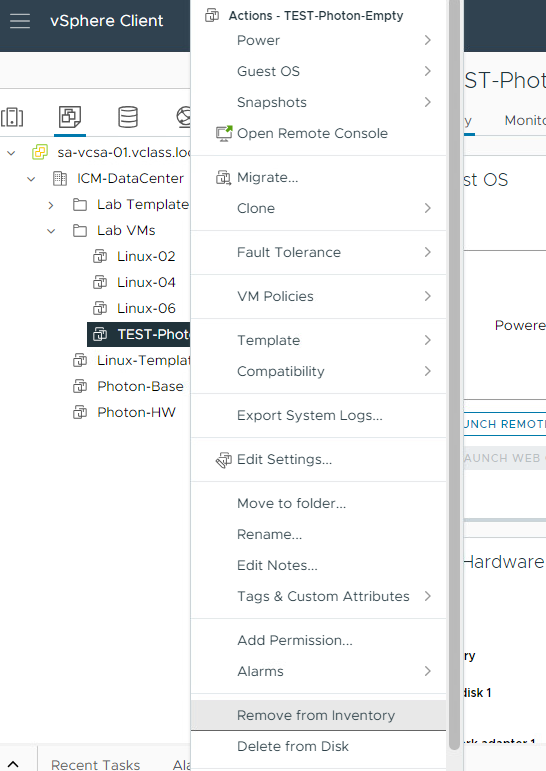546x771 pixels.
Task: Select the VMs and Templates inventory view
Action: coord(70,117)
